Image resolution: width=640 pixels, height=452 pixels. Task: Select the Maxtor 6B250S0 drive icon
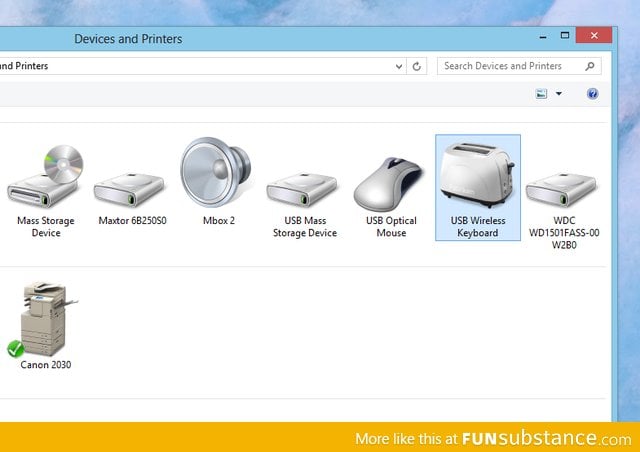pos(129,189)
